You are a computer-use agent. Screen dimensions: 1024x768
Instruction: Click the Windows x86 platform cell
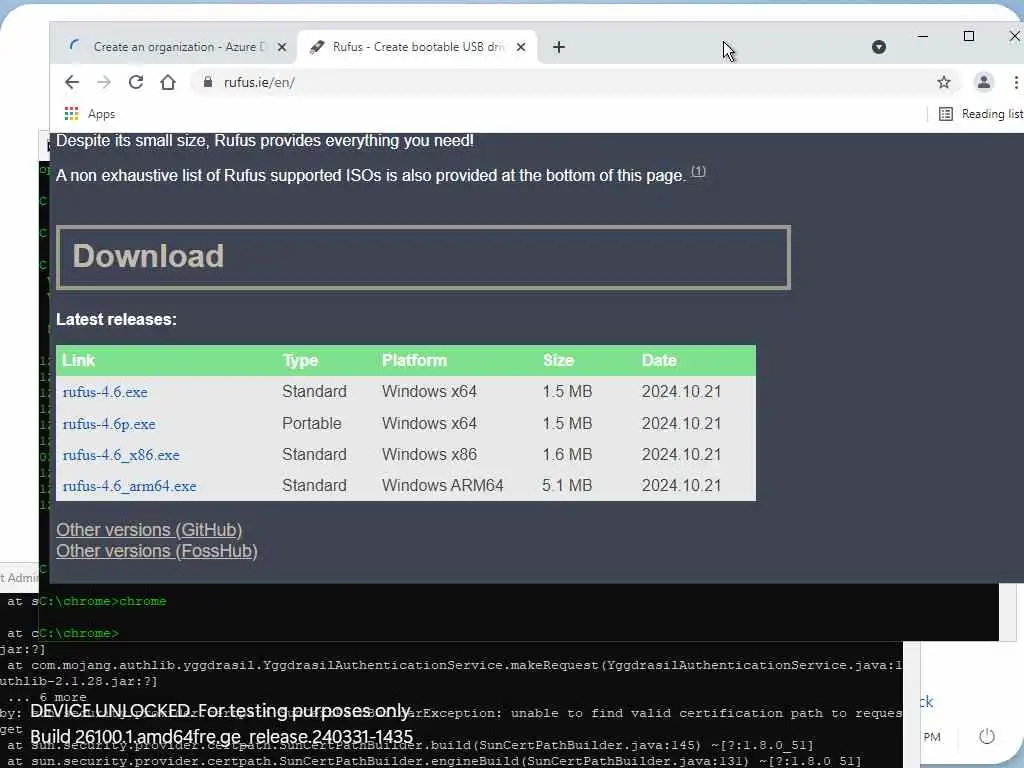[429, 455]
